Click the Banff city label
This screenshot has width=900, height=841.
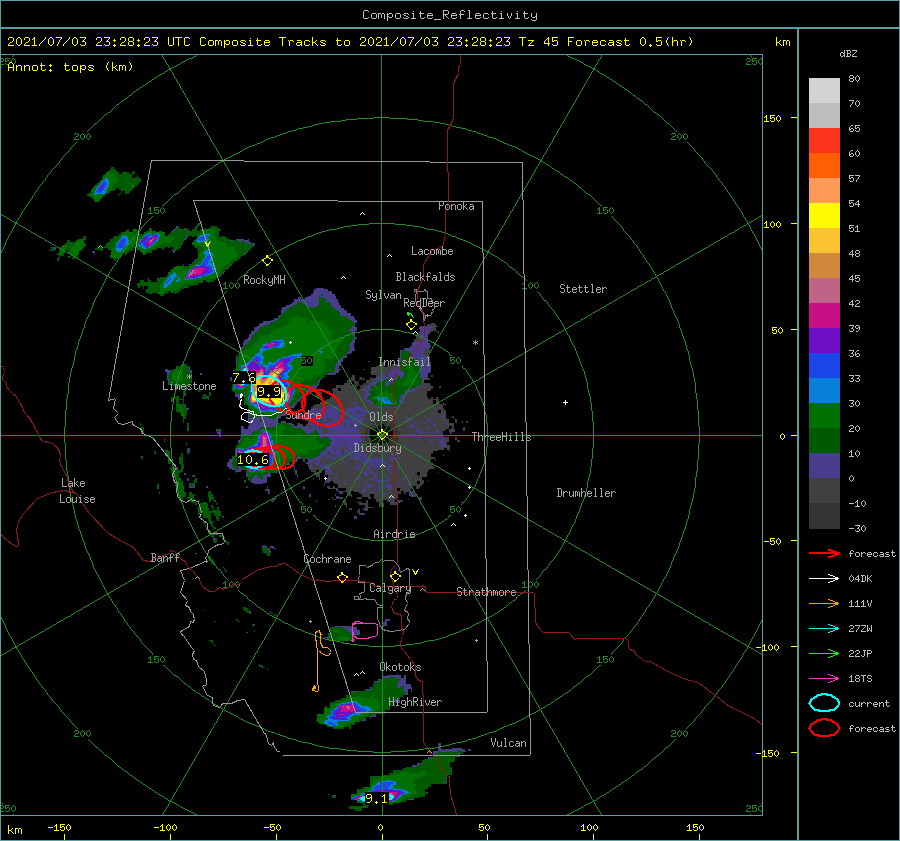pos(165,557)
